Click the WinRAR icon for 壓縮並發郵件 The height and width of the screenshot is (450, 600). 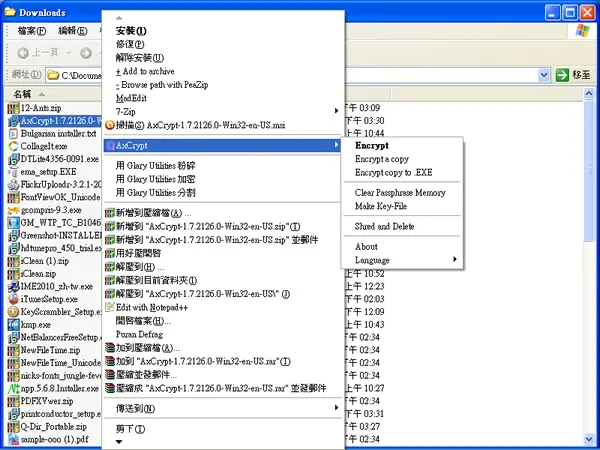110,375
